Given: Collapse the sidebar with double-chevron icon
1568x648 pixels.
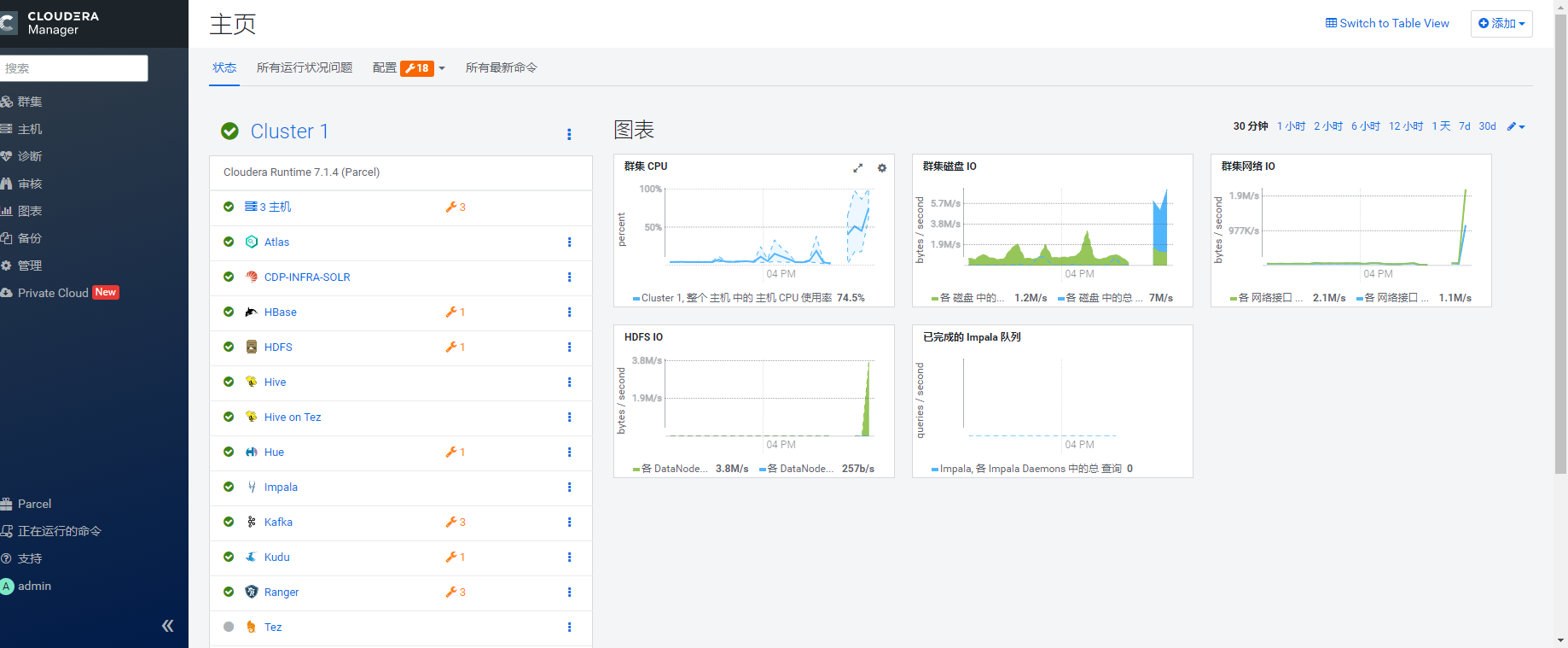Looking at the screenshot, I should [x=168, y=626].
